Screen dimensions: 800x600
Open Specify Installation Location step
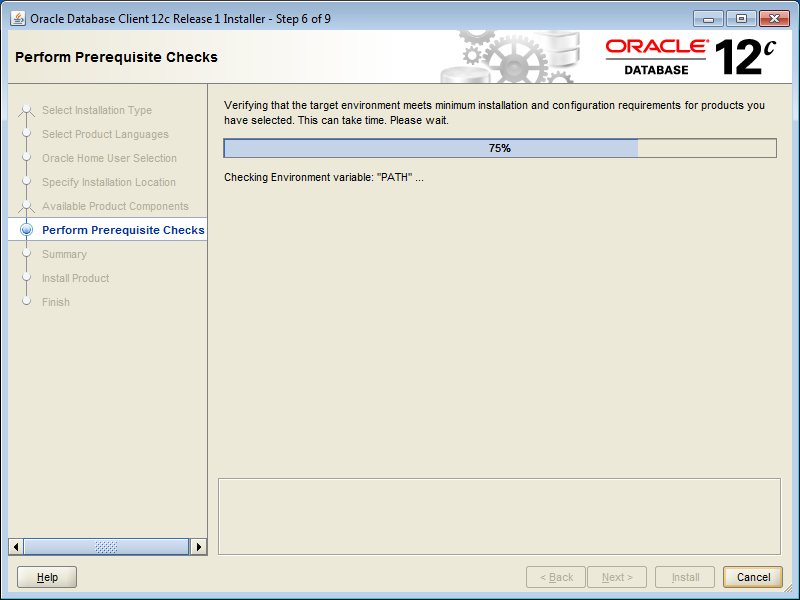(x=109, y=182)
